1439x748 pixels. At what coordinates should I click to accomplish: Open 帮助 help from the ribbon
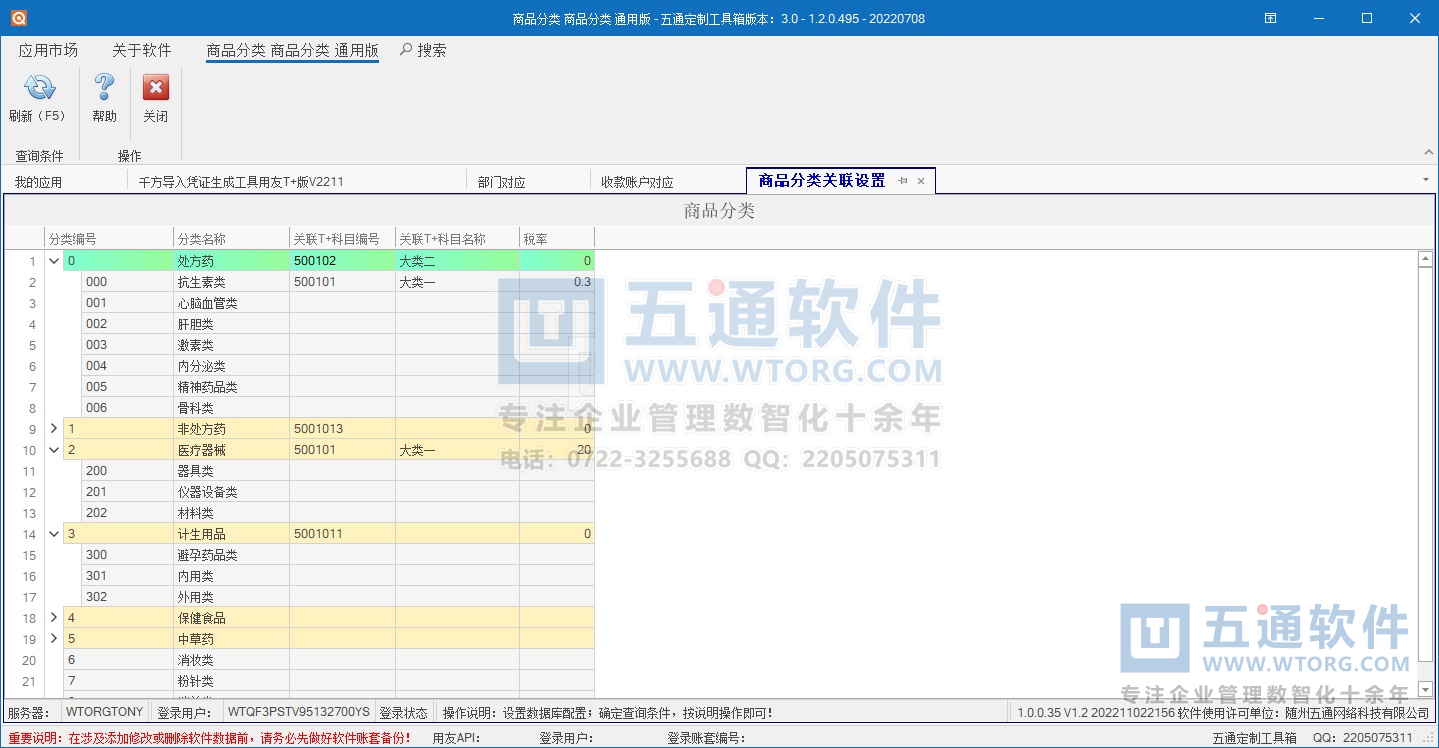(104, 89)
